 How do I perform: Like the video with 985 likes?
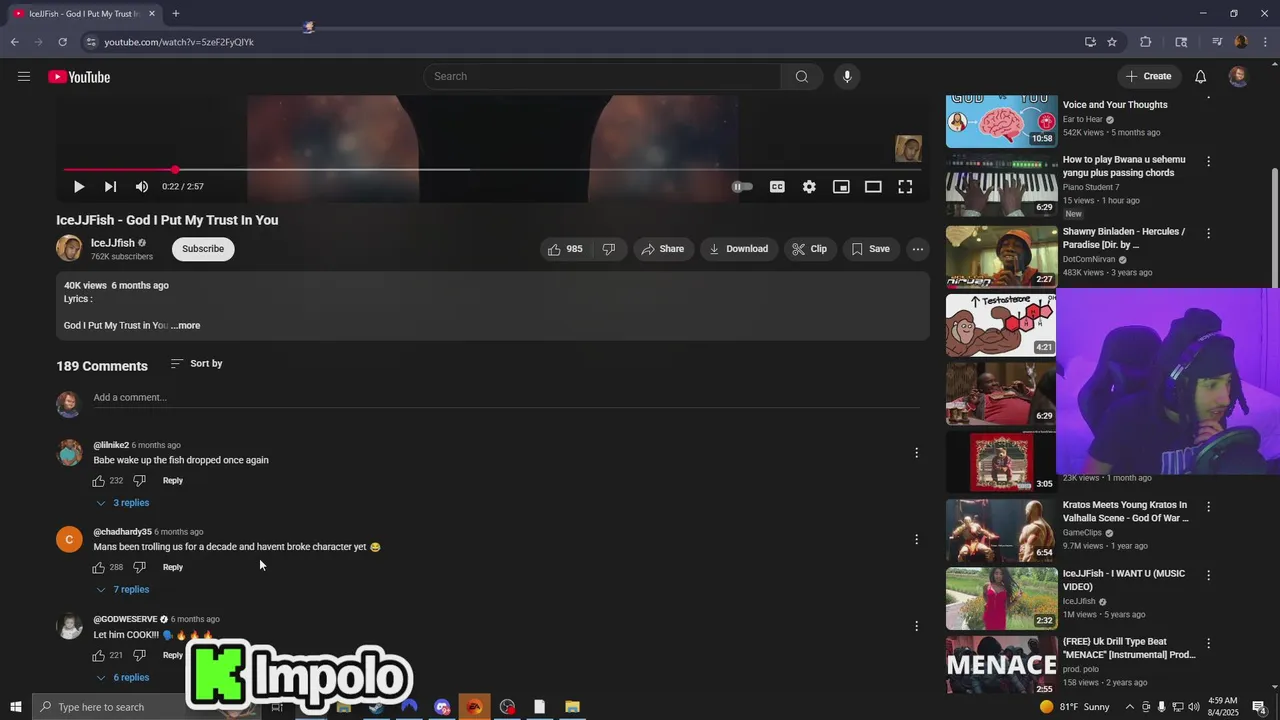pyautogui.click(x=564, y=249)
